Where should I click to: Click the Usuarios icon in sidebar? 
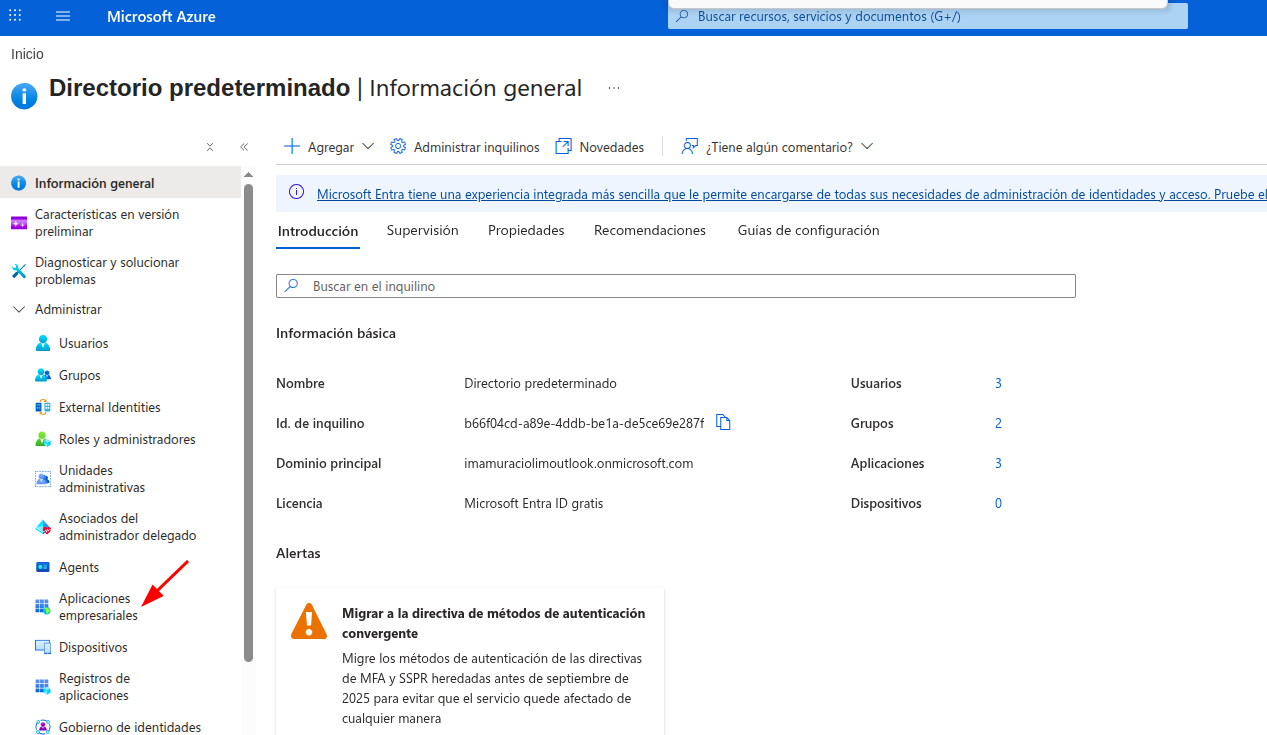43,343
